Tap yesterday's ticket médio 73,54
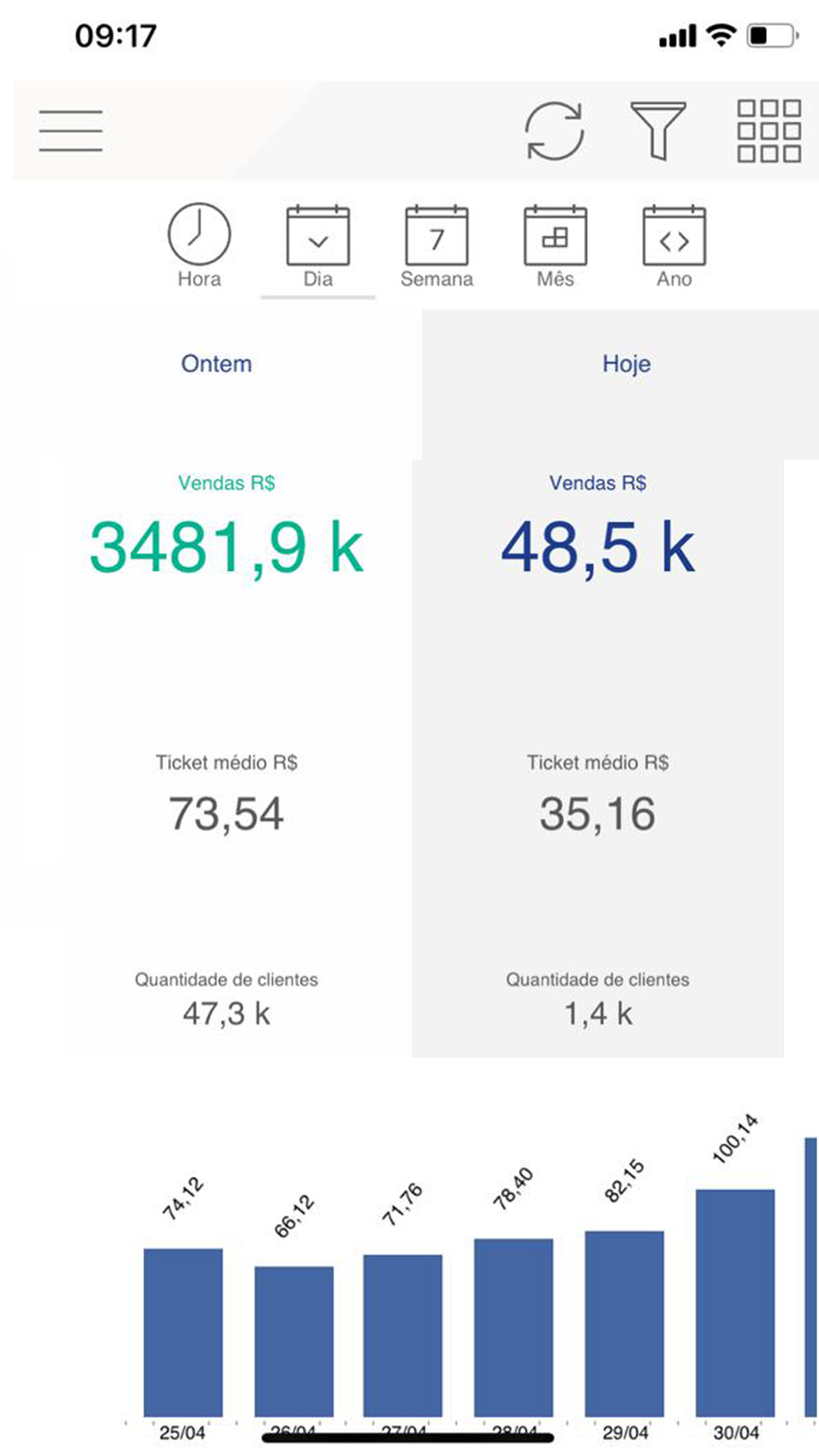 (x=226, y=814)
